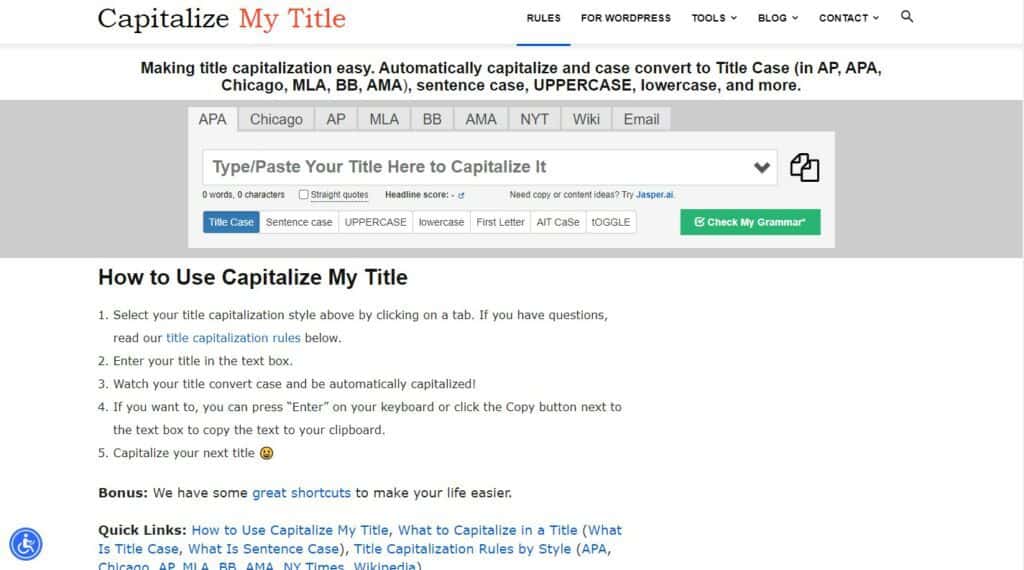Expand the title input dropdown chevron

click(x=761, y=168)
